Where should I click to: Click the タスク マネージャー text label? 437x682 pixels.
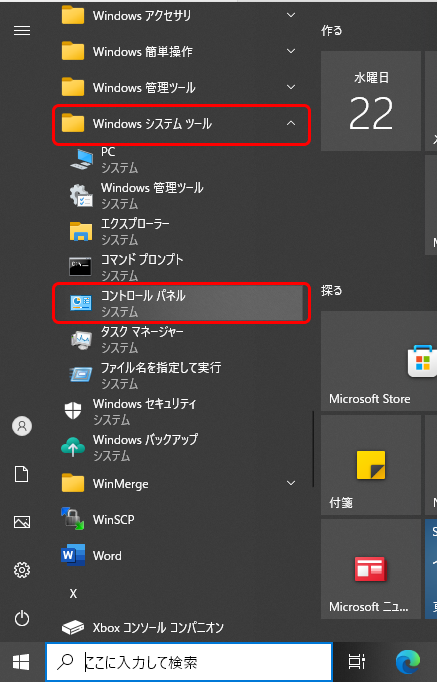pos(142,332)
